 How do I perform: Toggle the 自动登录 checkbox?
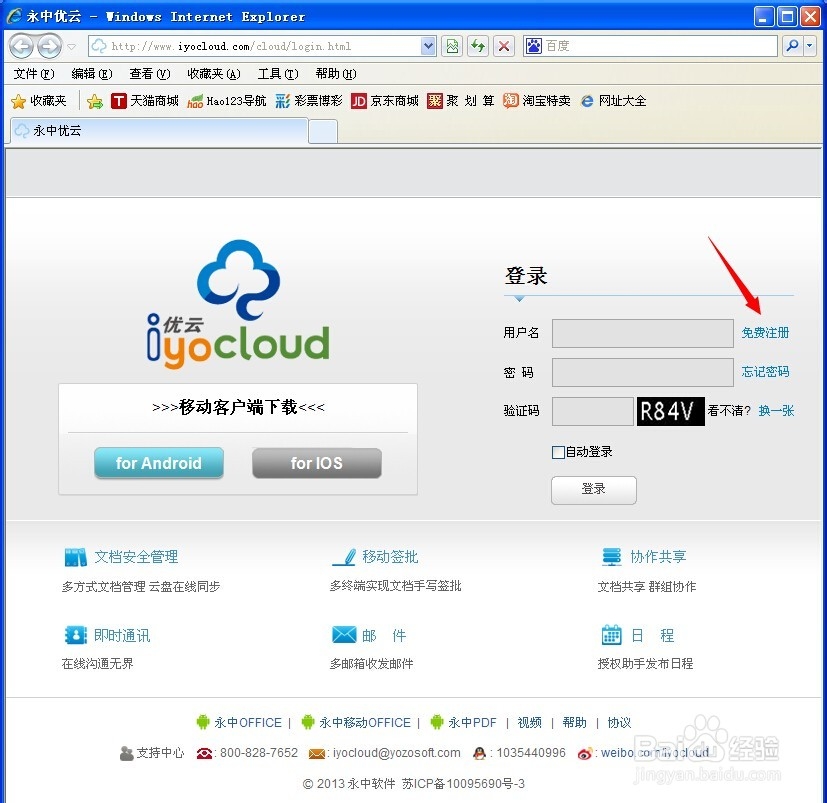point(558,452)
